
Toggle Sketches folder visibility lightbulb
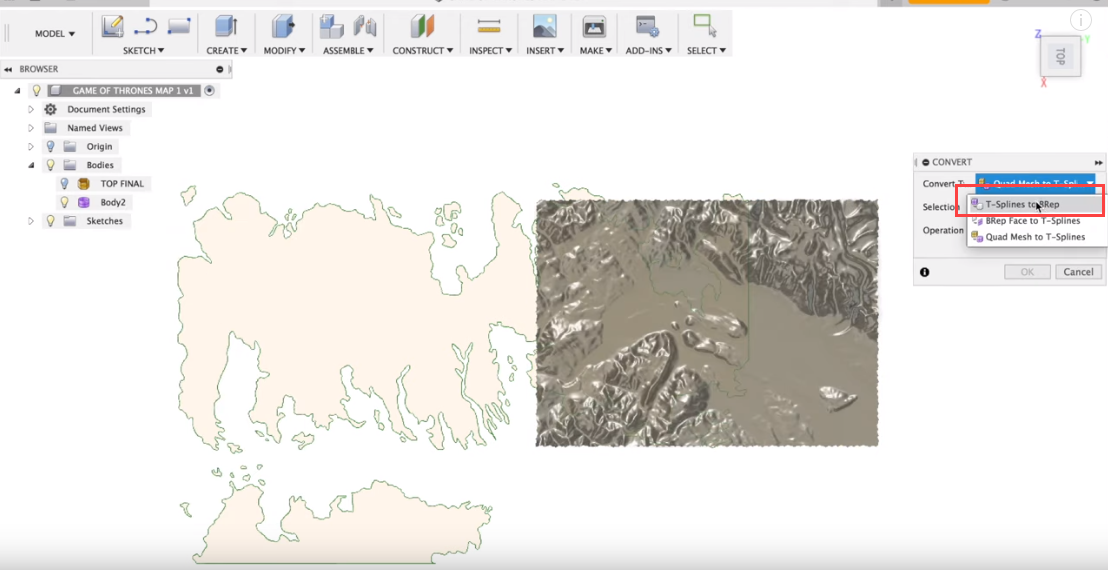point(50,221)
